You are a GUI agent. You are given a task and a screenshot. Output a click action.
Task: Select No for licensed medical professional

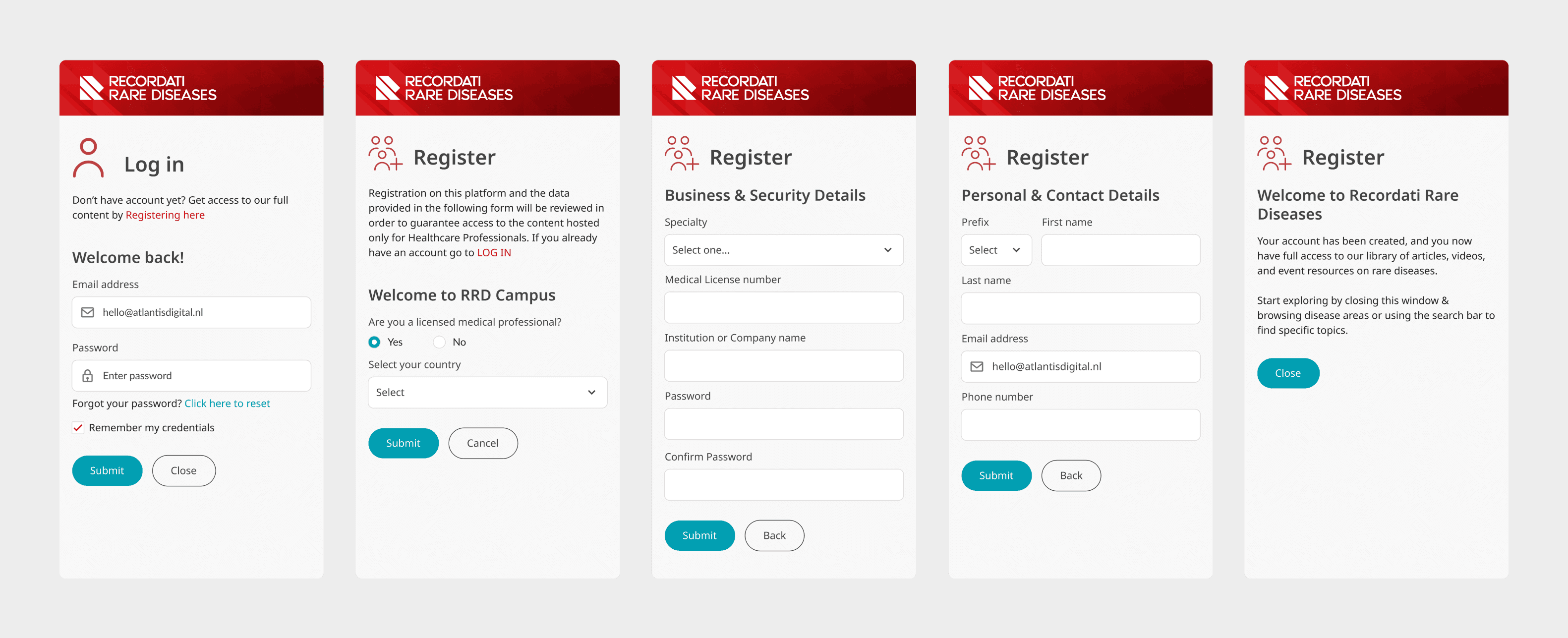[x=439, y=342]
